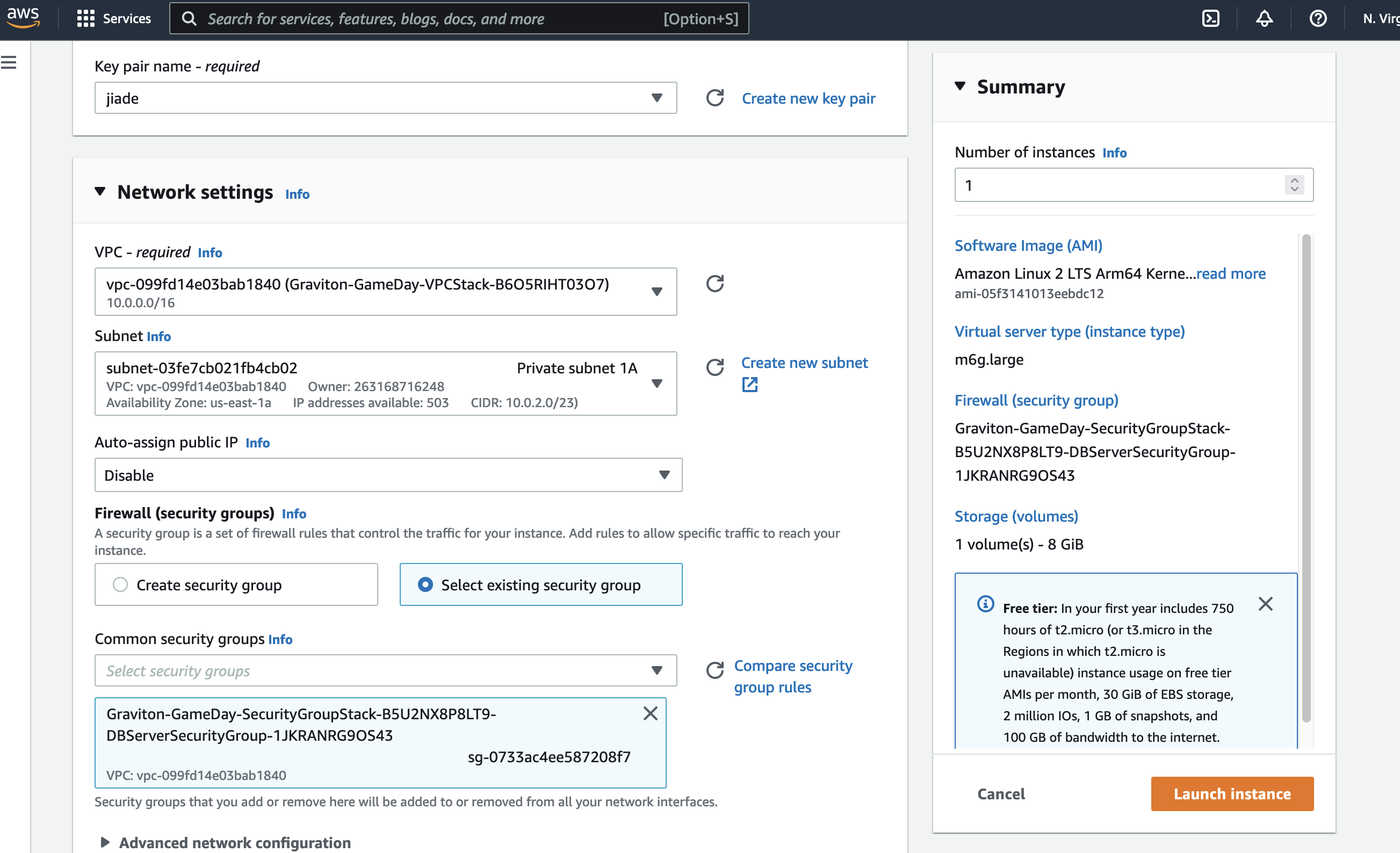The image size is (1400, 853).
Task: Refresh the common security groups list
Action: [x=715, y=670]
